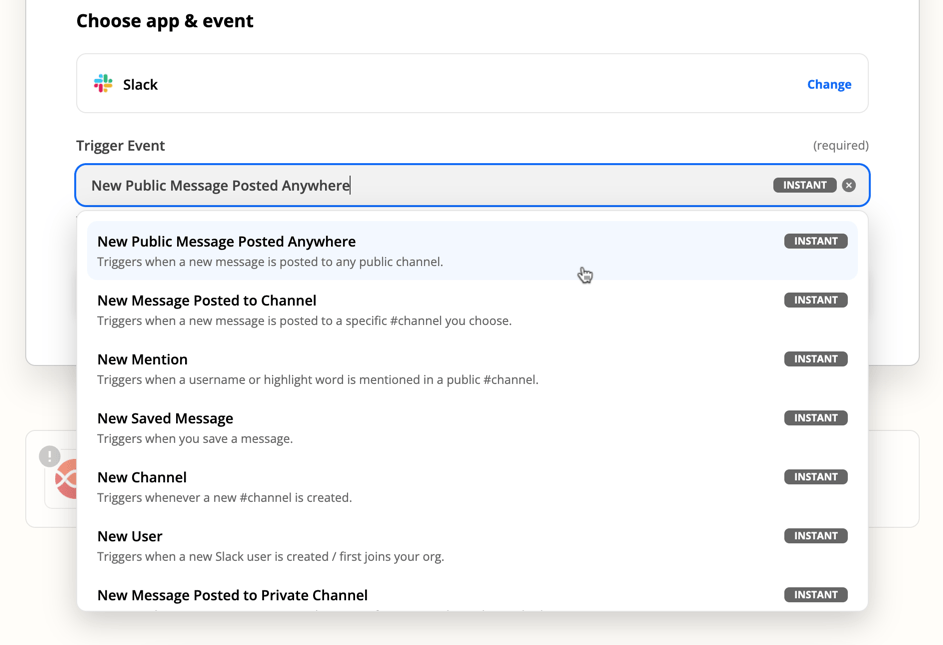The height and width of the screenshot is (645, 943).
Task: Click the INSTANT badge inside the Trigger Event field
Action: (x=805, y=185)
